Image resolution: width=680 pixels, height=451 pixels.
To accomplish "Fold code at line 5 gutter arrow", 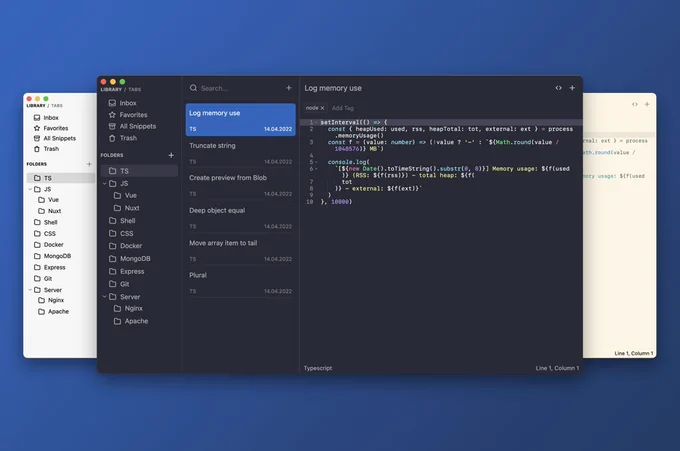I will pyautogui.click(x=316, y=162).
